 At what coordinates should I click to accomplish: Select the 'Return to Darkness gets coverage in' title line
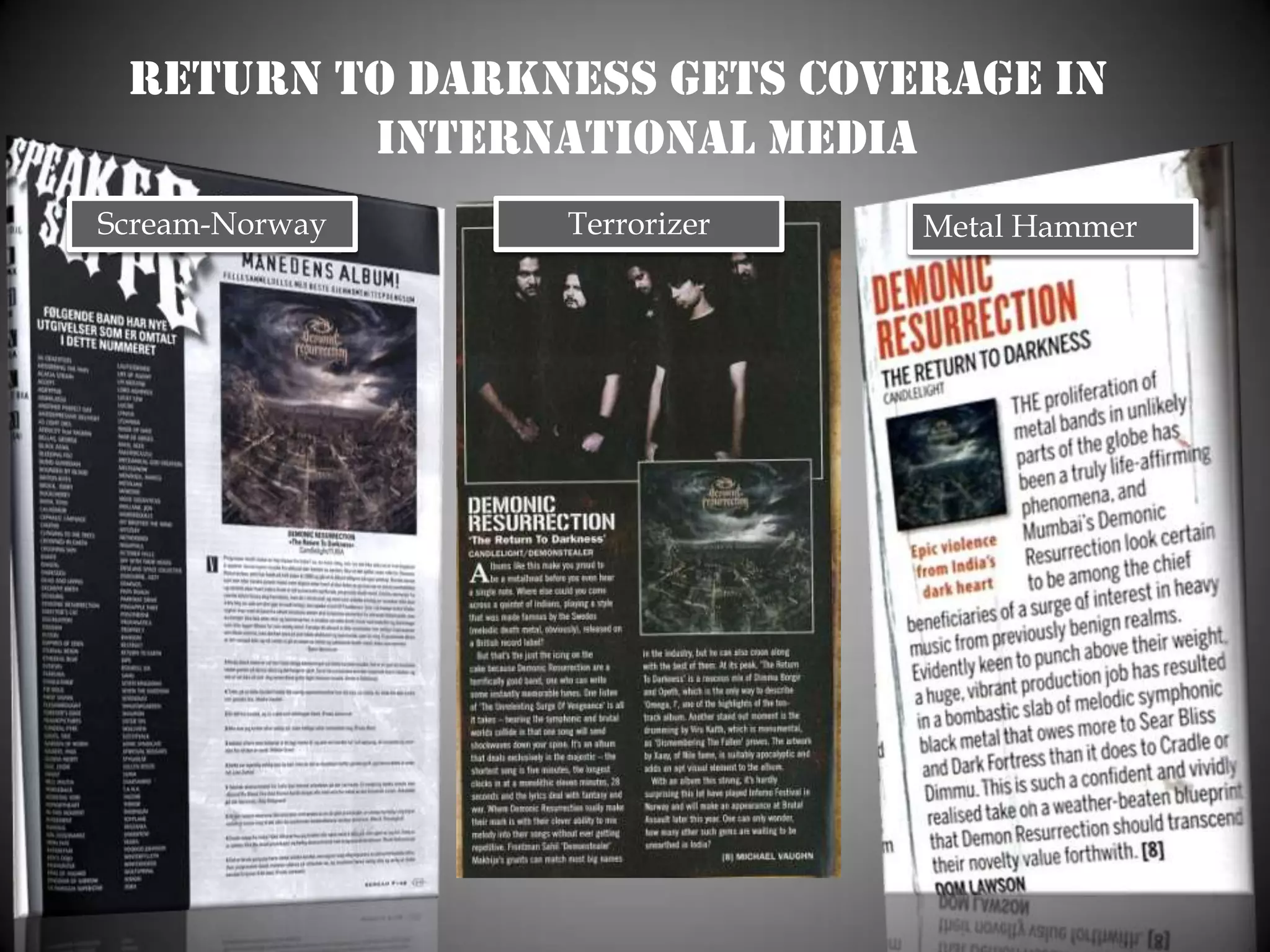pos(618,79)
